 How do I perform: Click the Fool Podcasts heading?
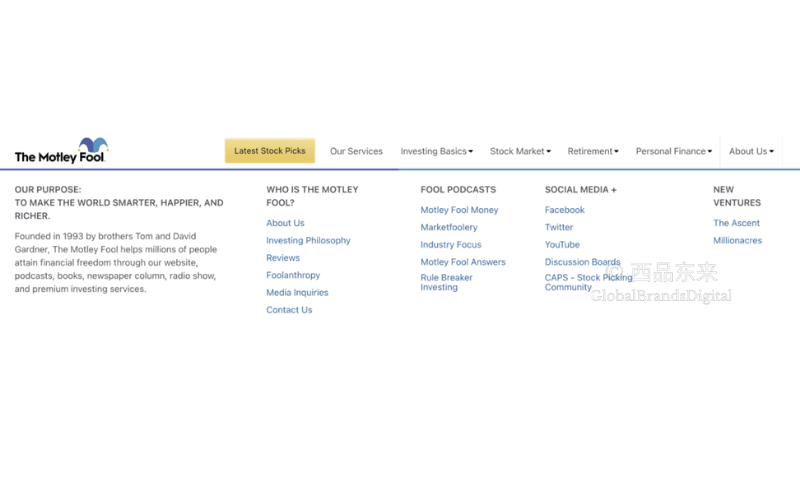click(458, 189)
